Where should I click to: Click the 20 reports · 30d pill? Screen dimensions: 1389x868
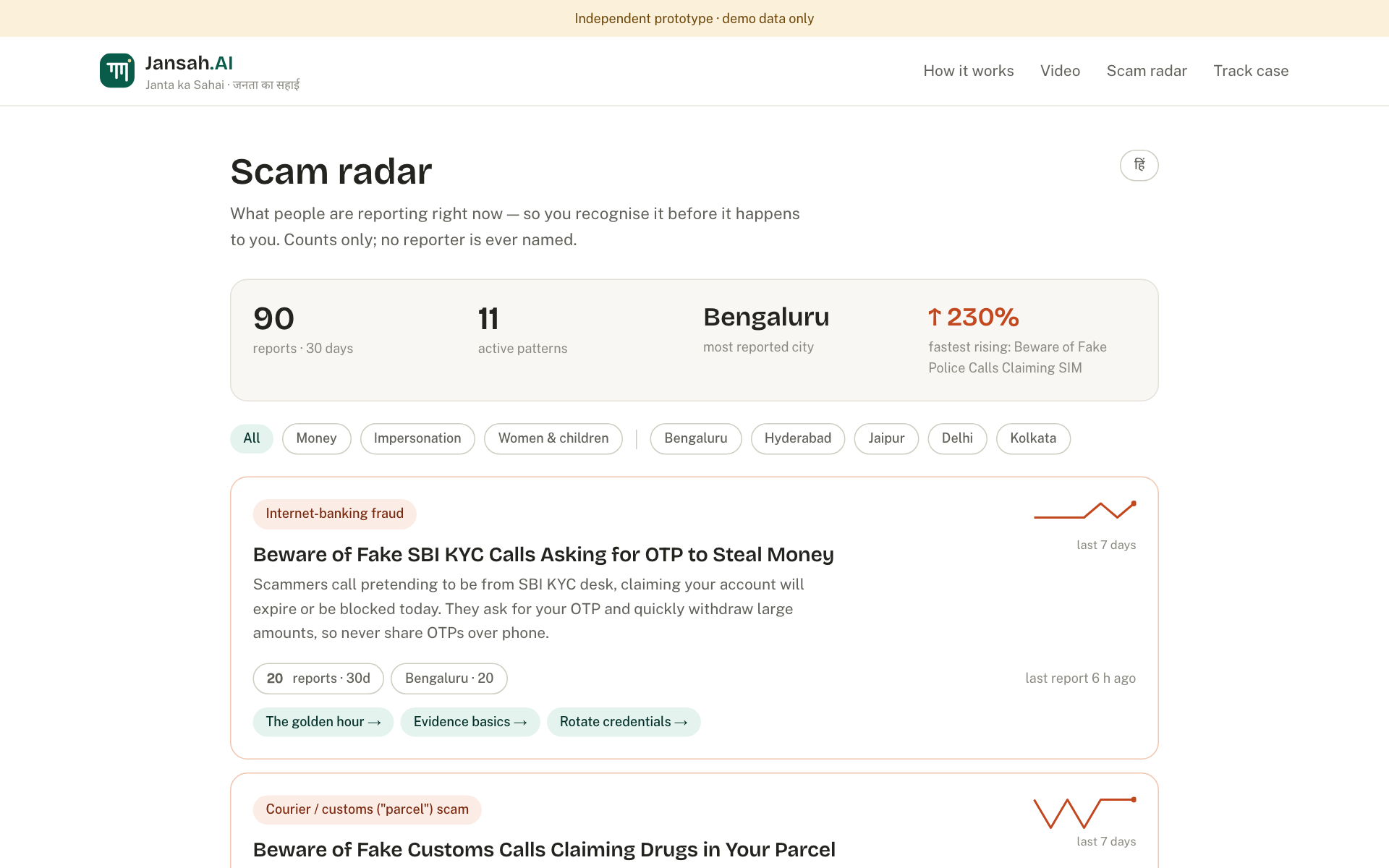318,678
